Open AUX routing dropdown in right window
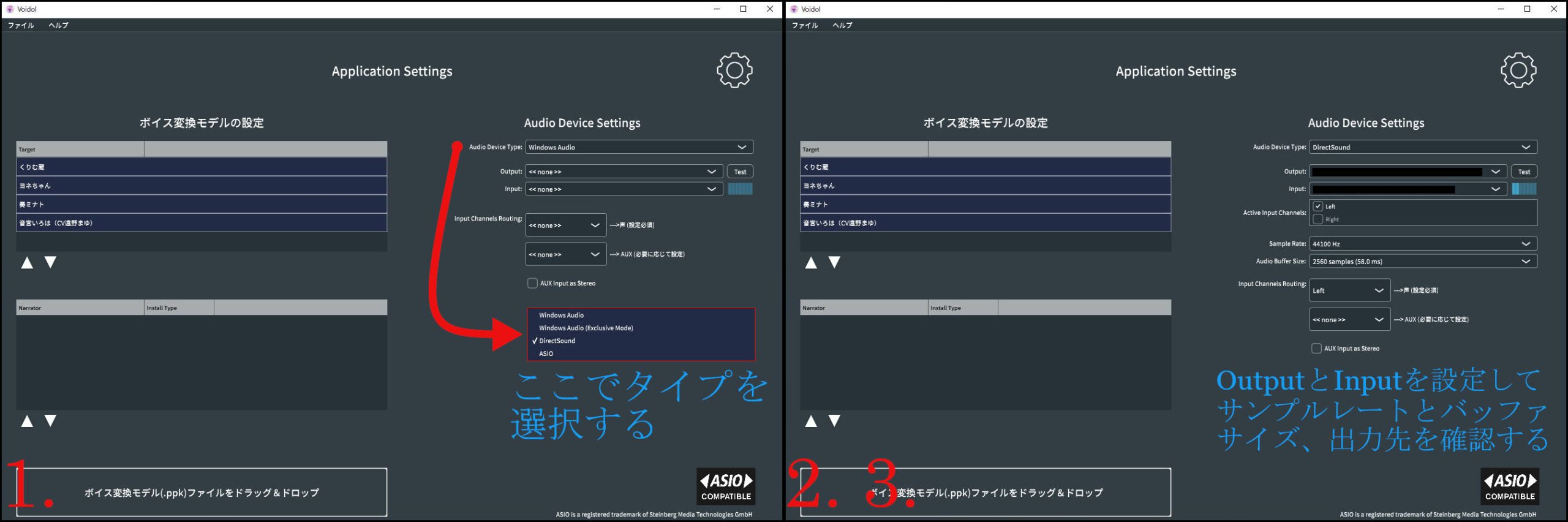Screen dimensions: 1568x522 pos(1350,320)
